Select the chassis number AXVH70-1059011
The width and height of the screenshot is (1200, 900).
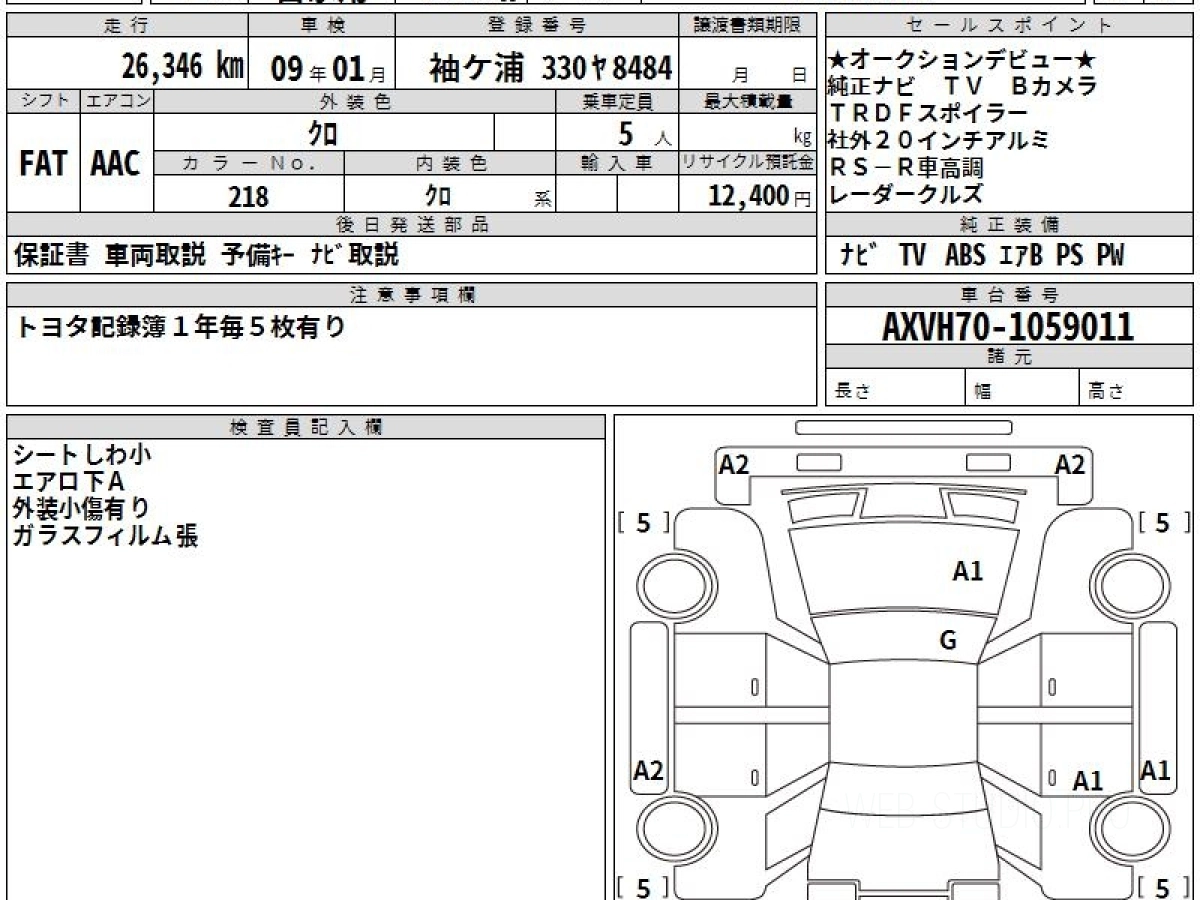[x=1007, y=326]
